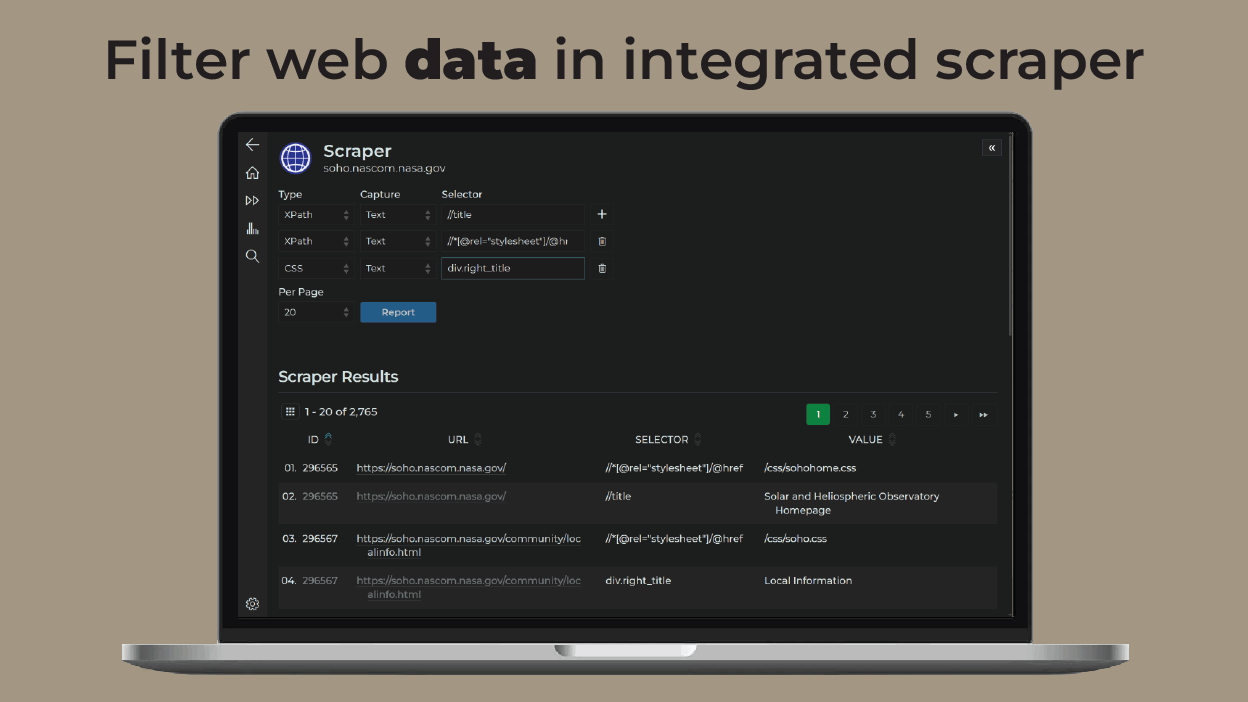Sort results by URL column
The height and width of the screenshot is (702, 1248).
click(465, 439)
